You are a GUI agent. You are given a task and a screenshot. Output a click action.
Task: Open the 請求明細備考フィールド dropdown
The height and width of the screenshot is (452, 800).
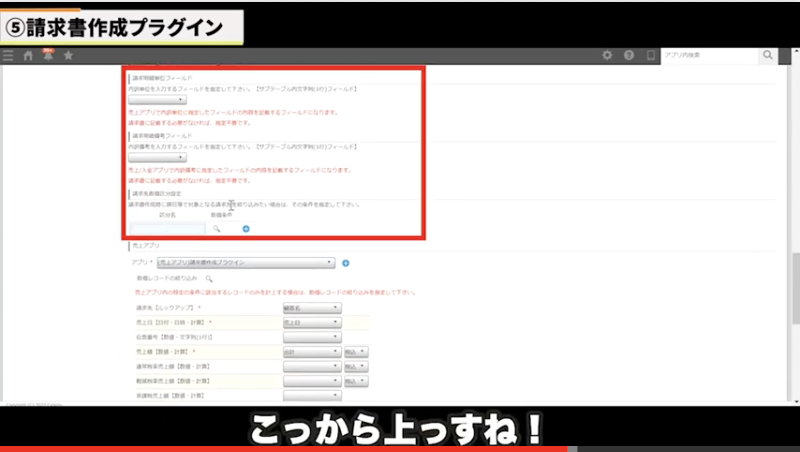(x=157, y=157)
